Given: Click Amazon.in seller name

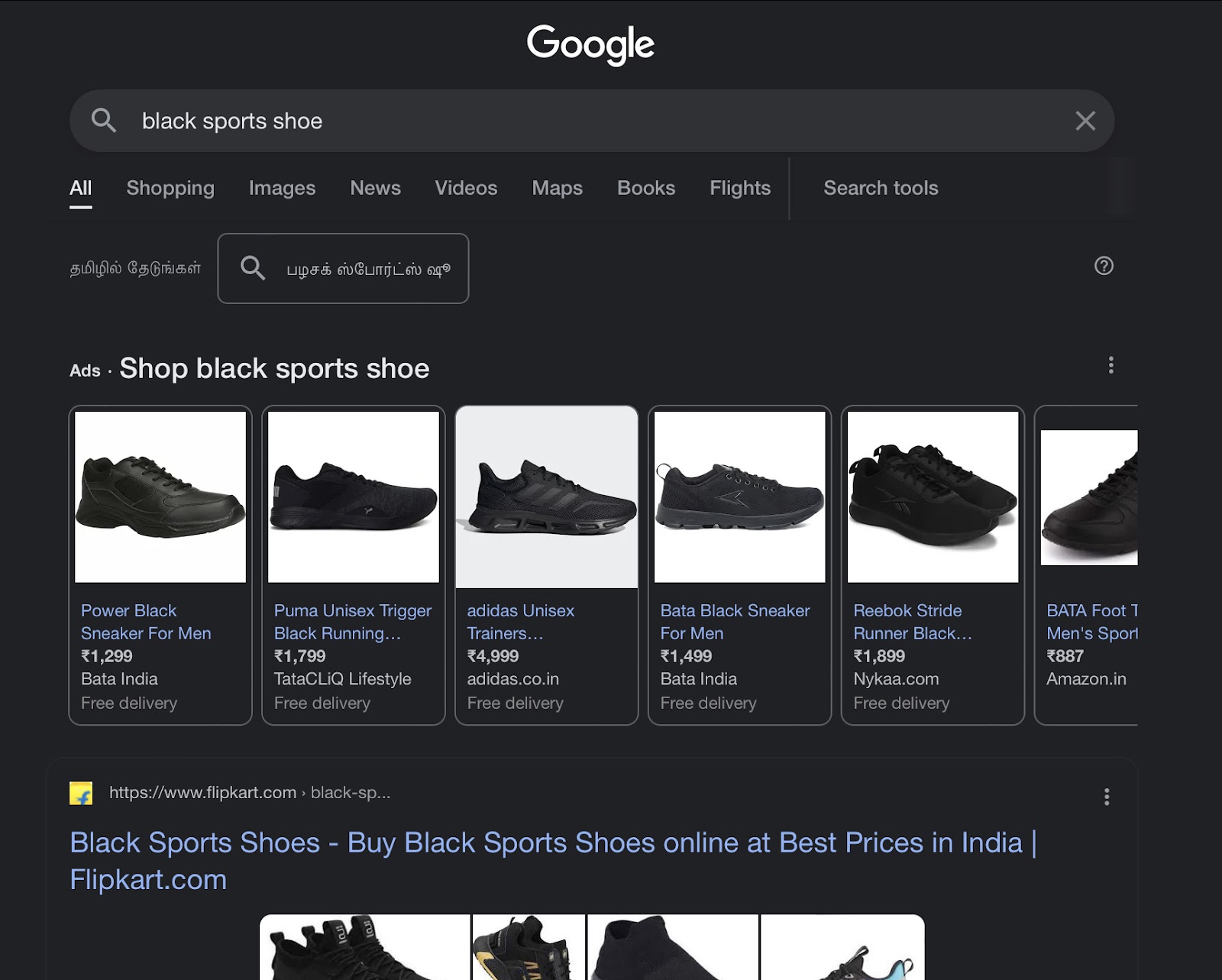Looking at the screenshot, I should (x=1087, y=679).
